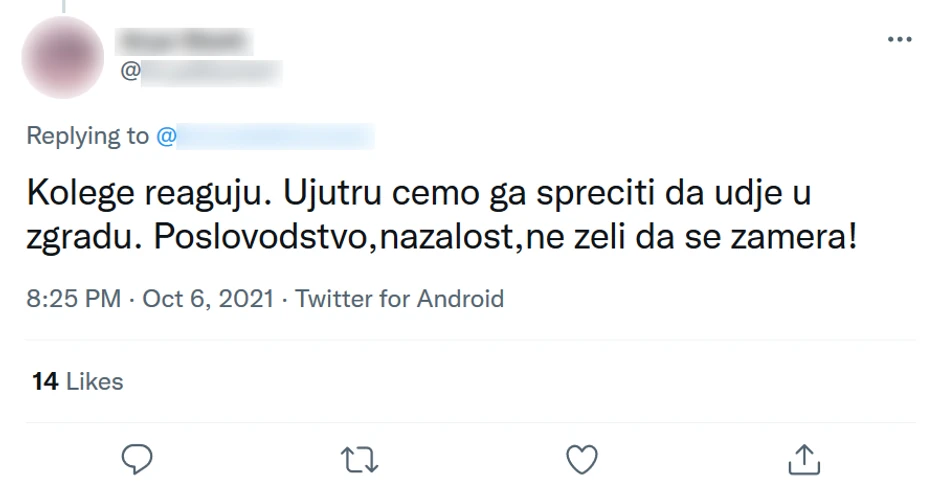Retweet this tweet using the arrows icon
This screenshot has width=940, height=496.
click(359, 459)
